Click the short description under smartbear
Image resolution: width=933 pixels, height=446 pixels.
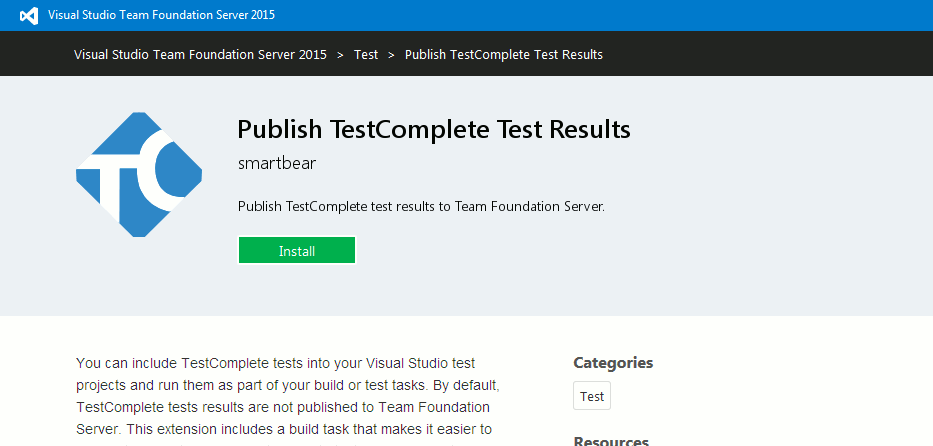coord(421,207)
